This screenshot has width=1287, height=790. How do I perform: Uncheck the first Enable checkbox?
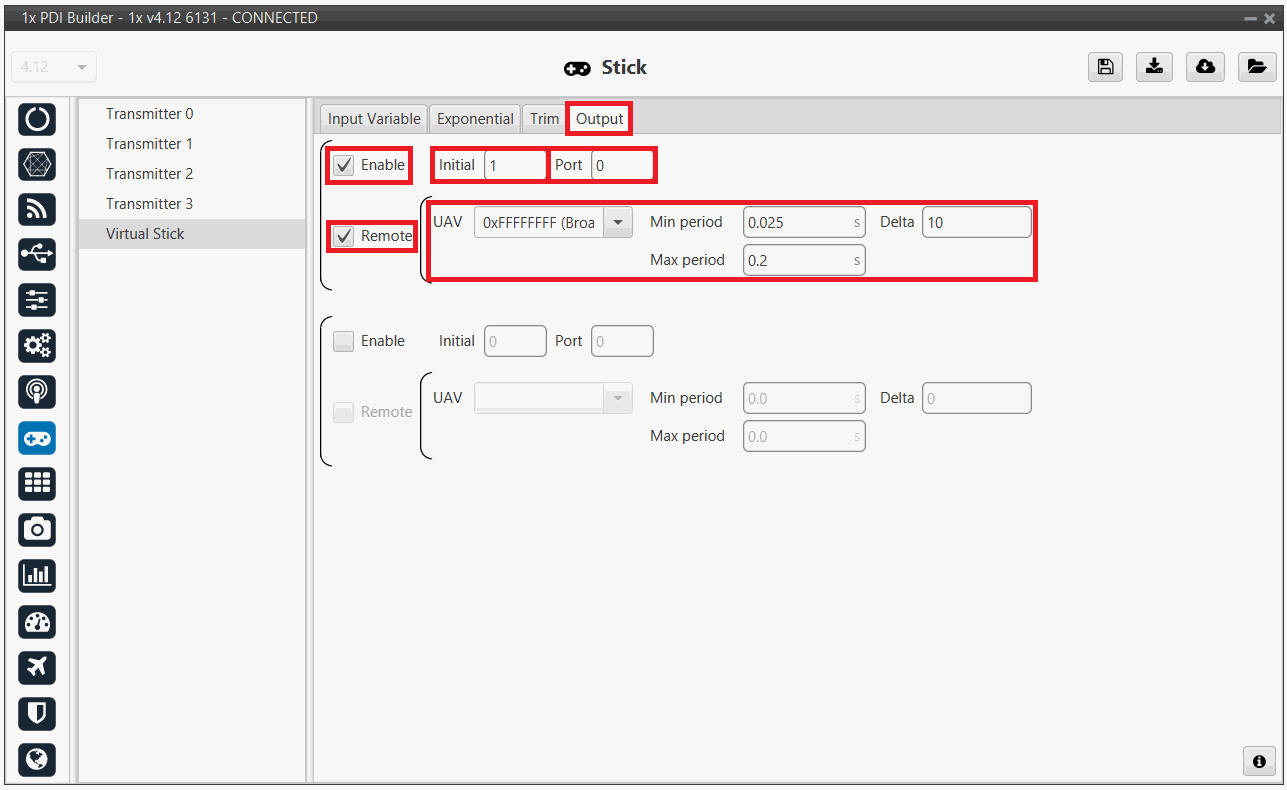tap(344, 165)
